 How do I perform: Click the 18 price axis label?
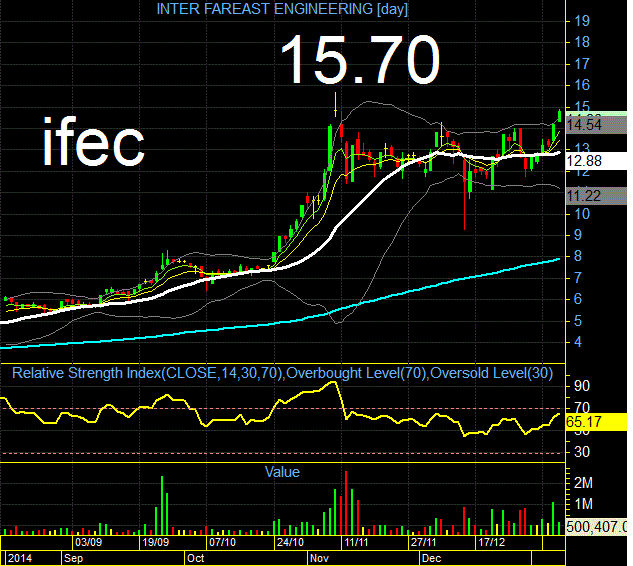[582, 42]
